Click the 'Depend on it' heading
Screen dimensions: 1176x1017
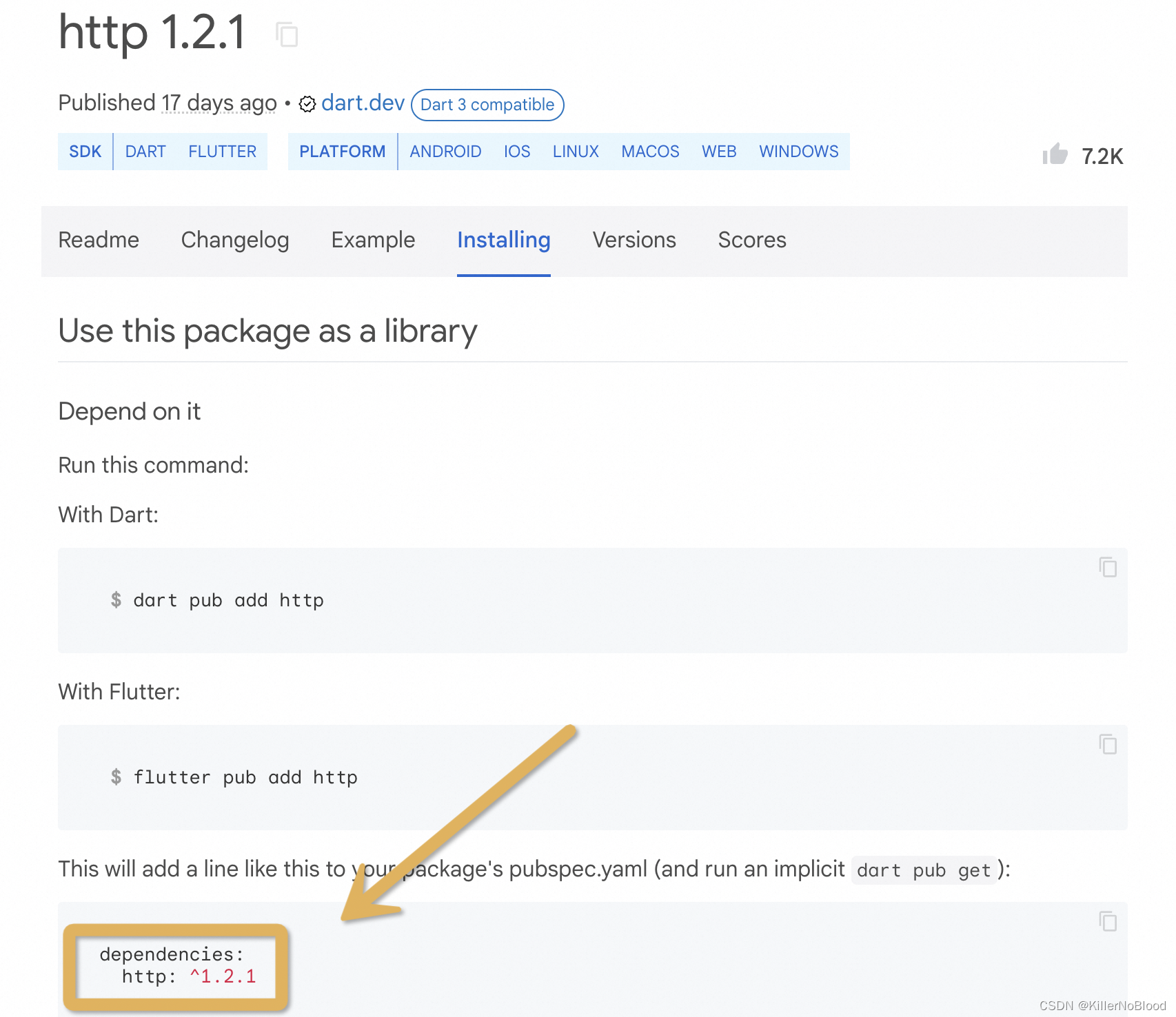130,411
